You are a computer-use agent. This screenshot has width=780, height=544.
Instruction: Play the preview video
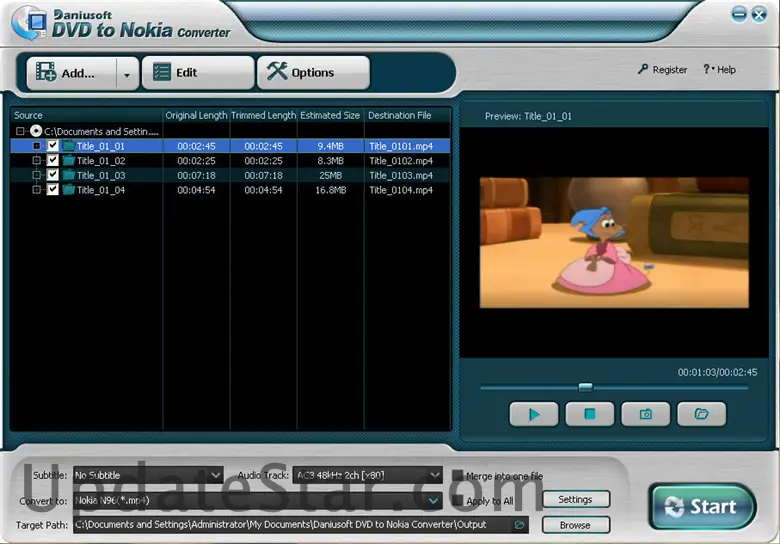(x=534, y=414)
